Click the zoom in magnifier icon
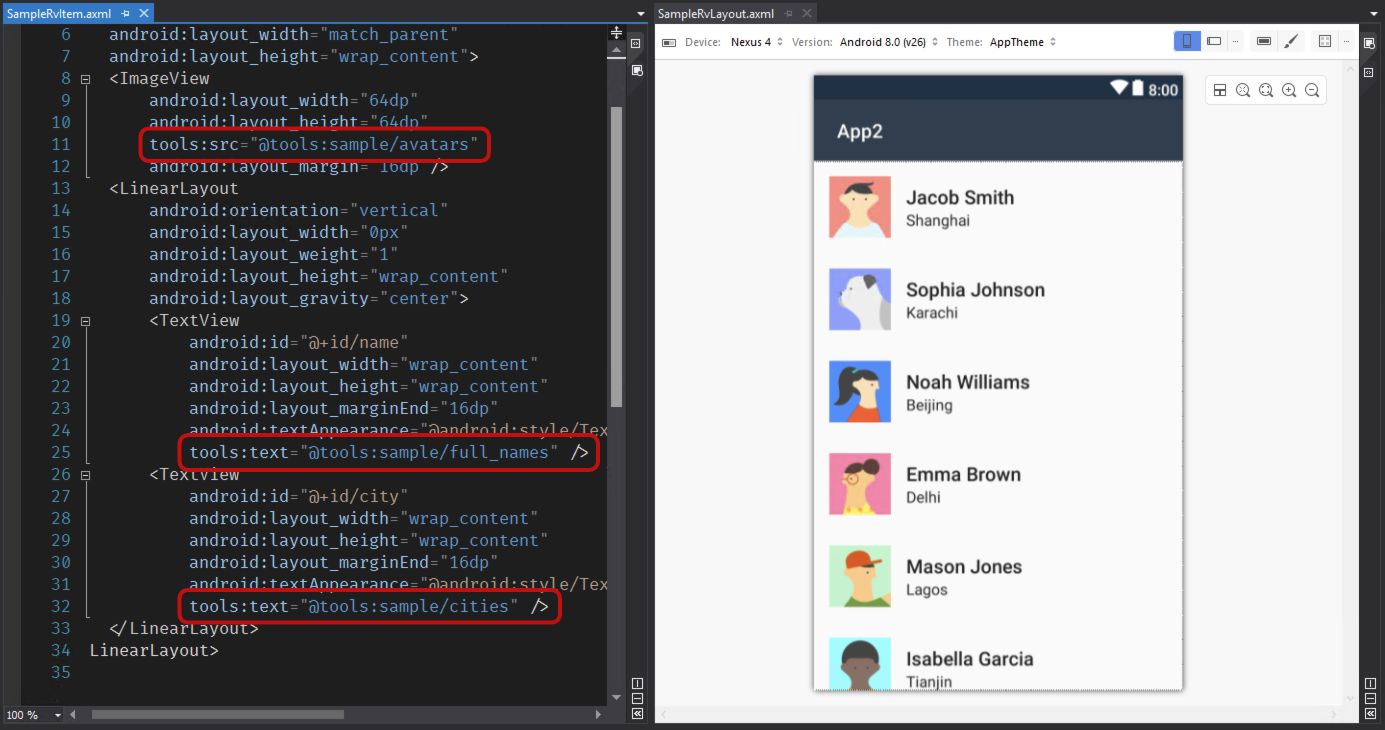1385x730 pixels. coord(1289,90)
